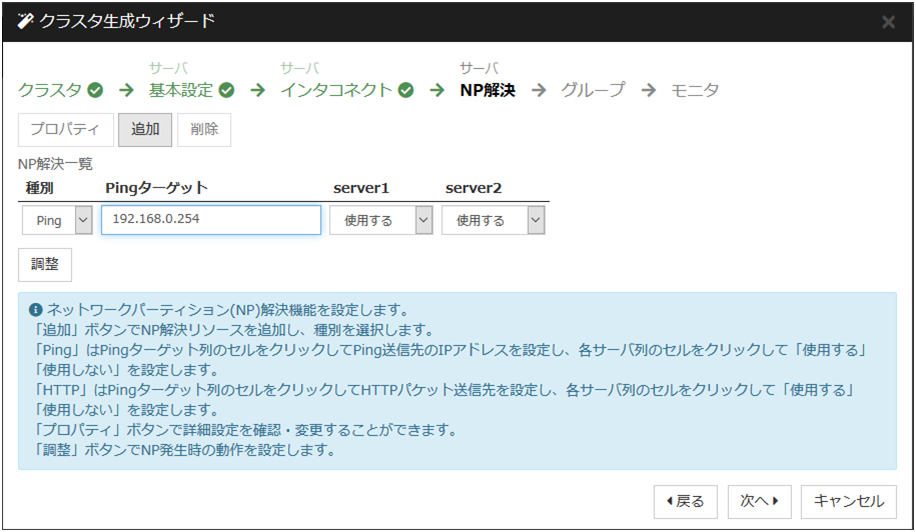
Task: Click the green checkmark beside インタコネクト
Action: [x=405, y=90]
